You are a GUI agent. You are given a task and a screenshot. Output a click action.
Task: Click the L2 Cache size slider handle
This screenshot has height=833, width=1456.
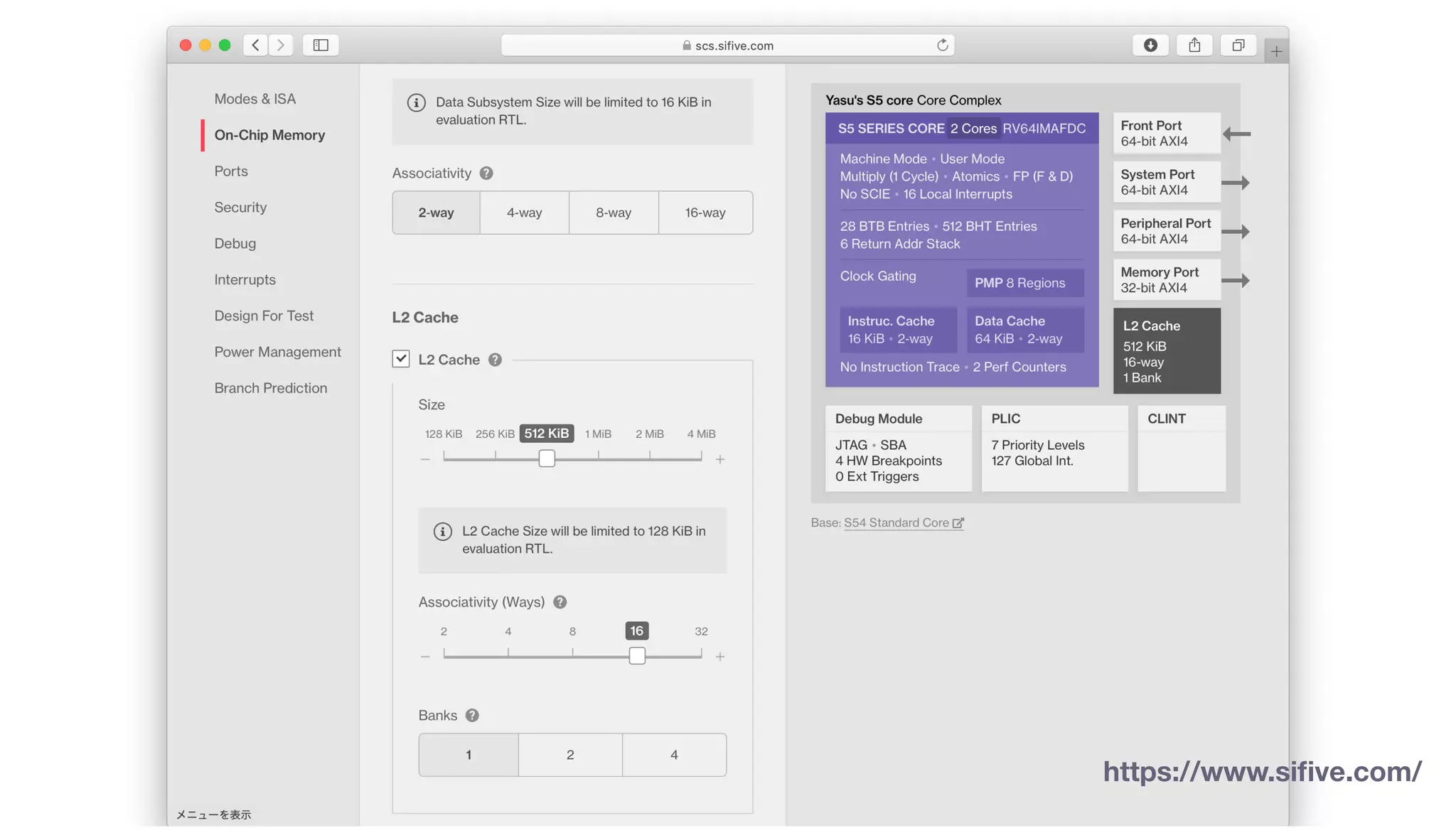point(546,459)
